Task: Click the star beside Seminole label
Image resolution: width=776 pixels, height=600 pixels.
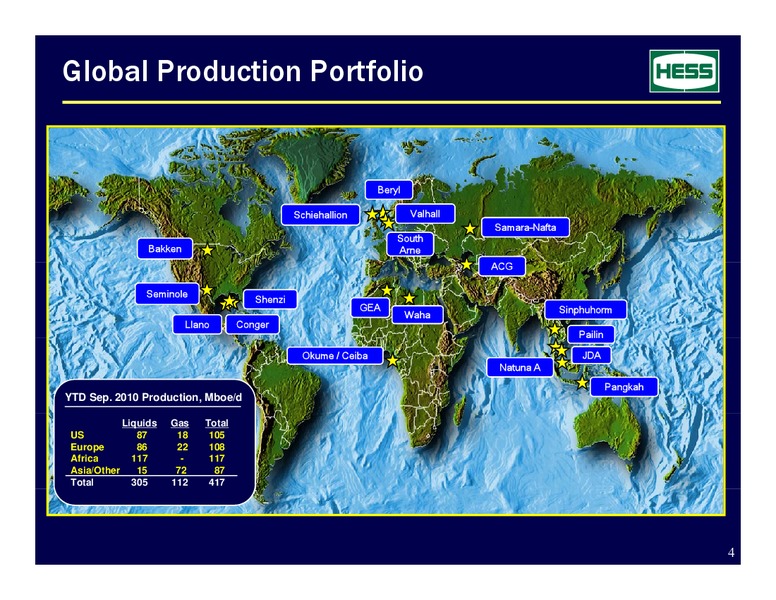Action: [207, 290]
